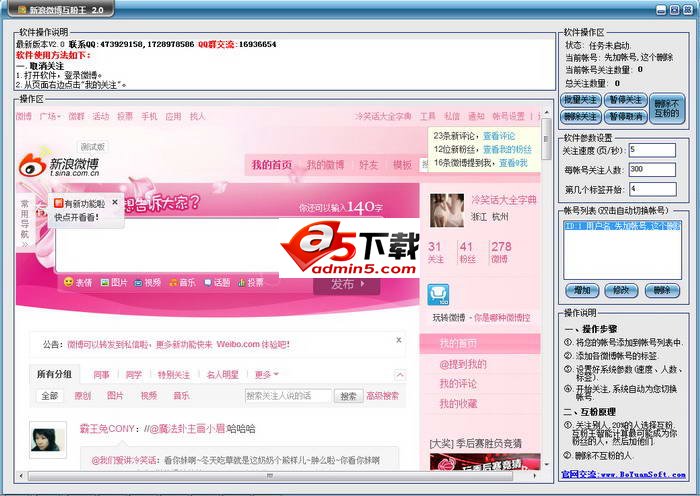Add a video with the 视频 icon
This screenshot has width=700, height=496.
pos(138,283)
